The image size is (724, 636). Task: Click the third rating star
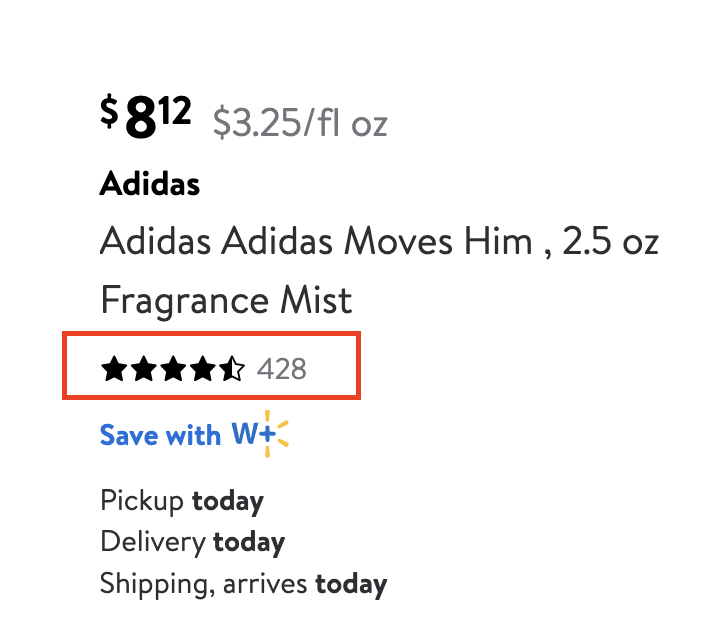(172, 370)
